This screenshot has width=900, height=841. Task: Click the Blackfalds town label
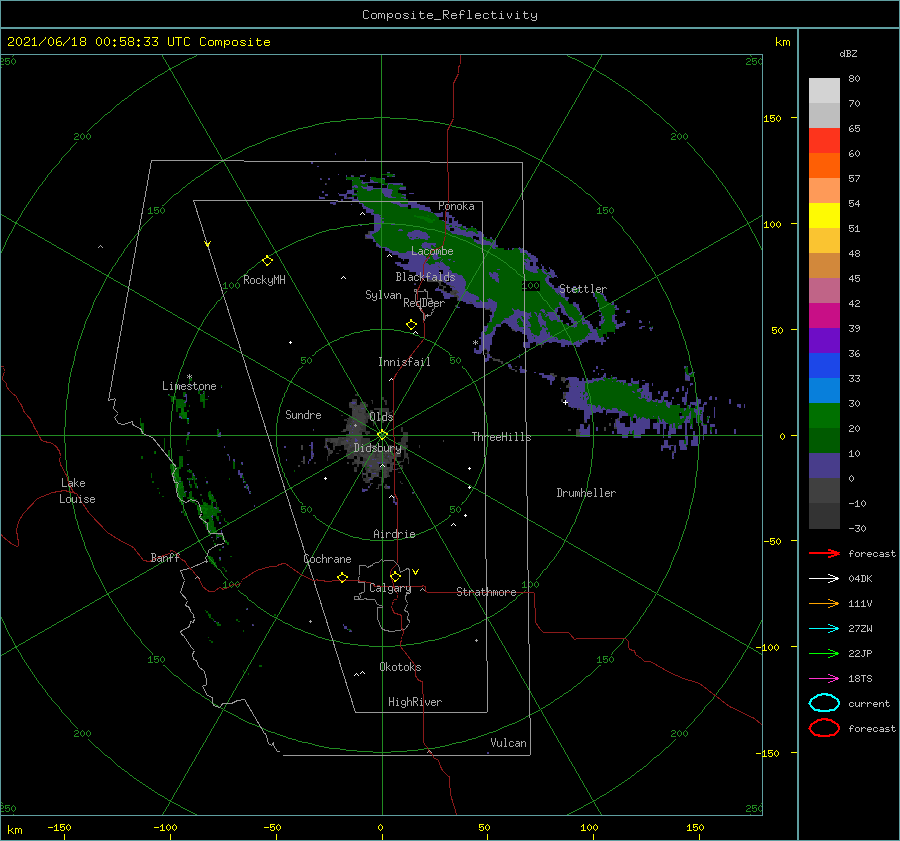coord(425,277)
